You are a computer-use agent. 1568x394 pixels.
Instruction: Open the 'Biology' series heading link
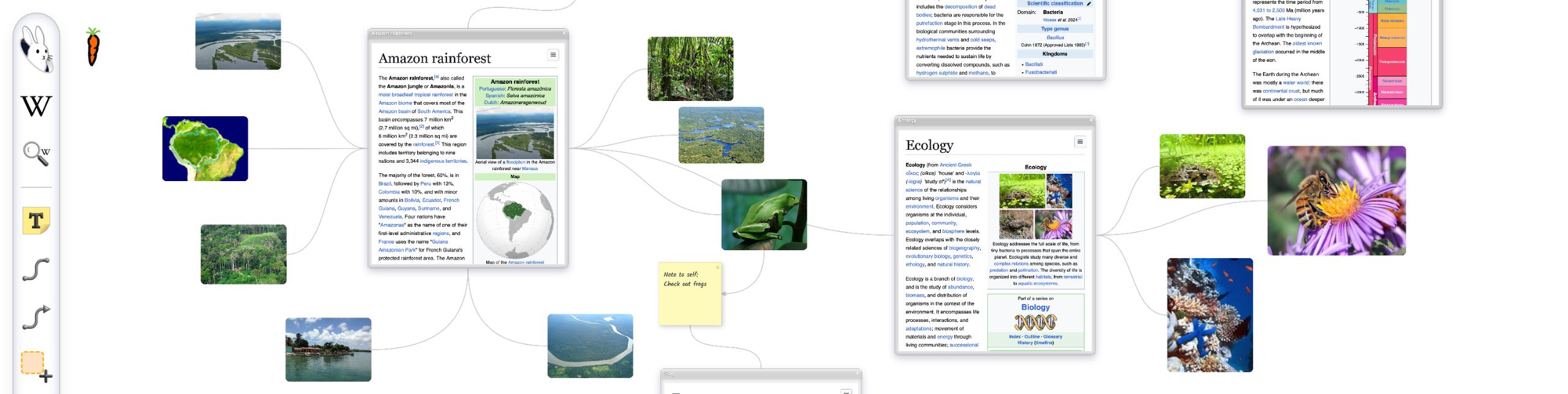click(x=1035, y=307)
